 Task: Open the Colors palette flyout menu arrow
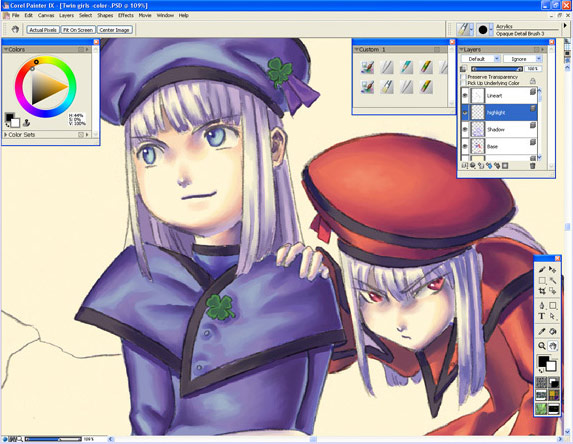tap(87, 49)
